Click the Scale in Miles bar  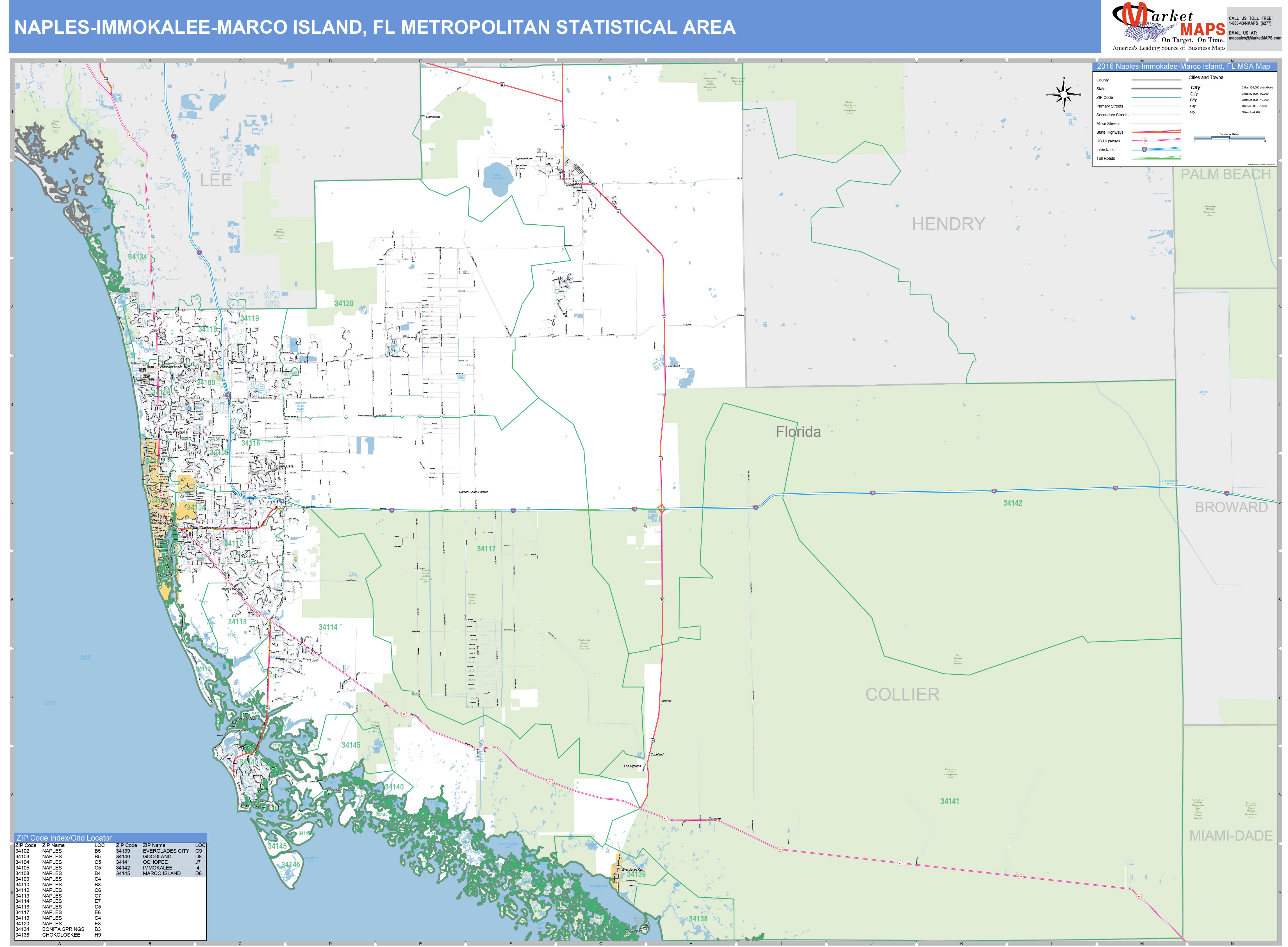pos(1229,138)
